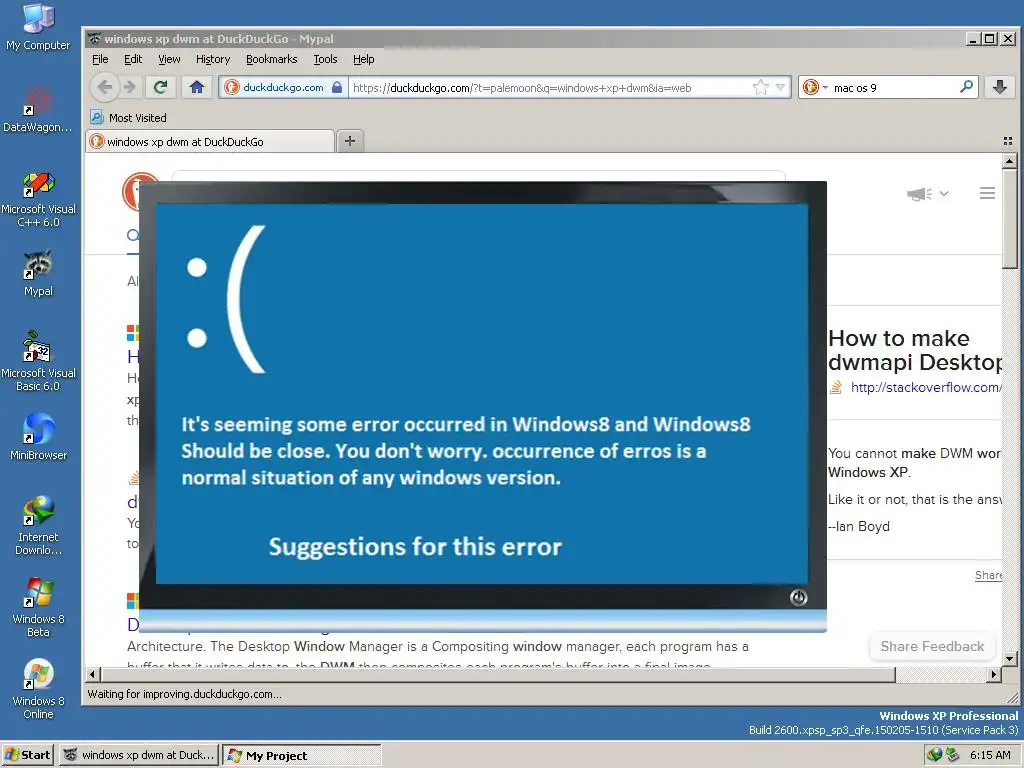The width and height of the screenshot is (1024, 768).
Task: Launch Microsoft Visual C++ 6.0 shortcut
Action: click(38, 199)
